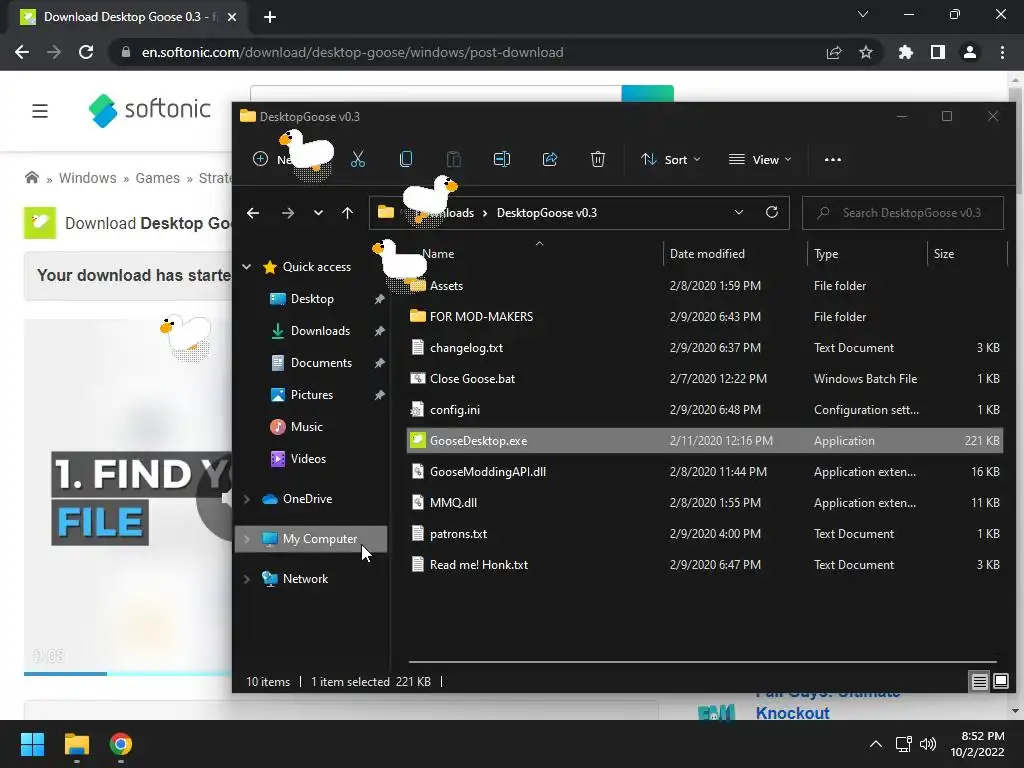
Task: Click the Share icon in Explorer toolbar
Action: click(x=550, y=159)
